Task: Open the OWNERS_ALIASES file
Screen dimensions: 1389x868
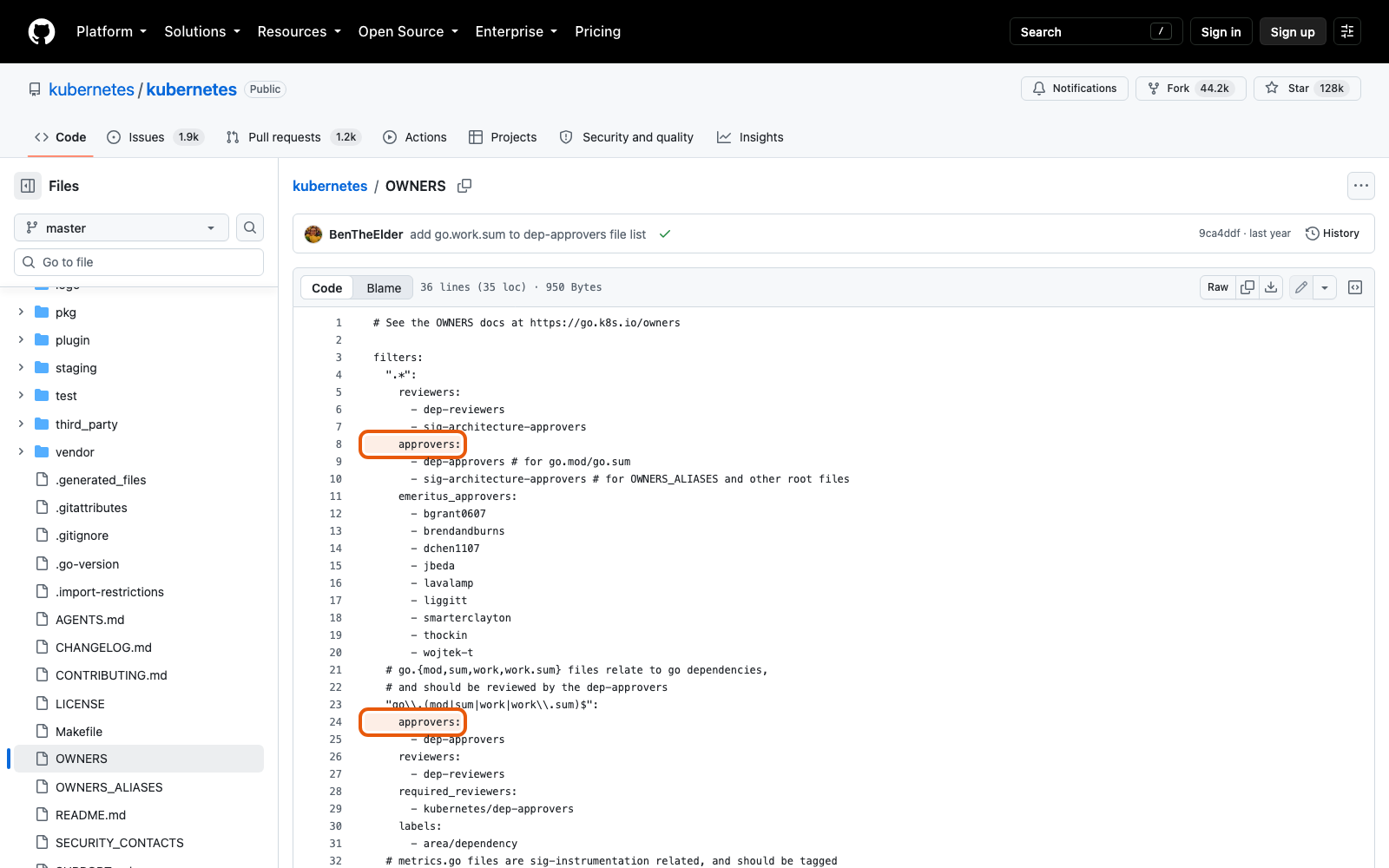Action: point(109,787)
